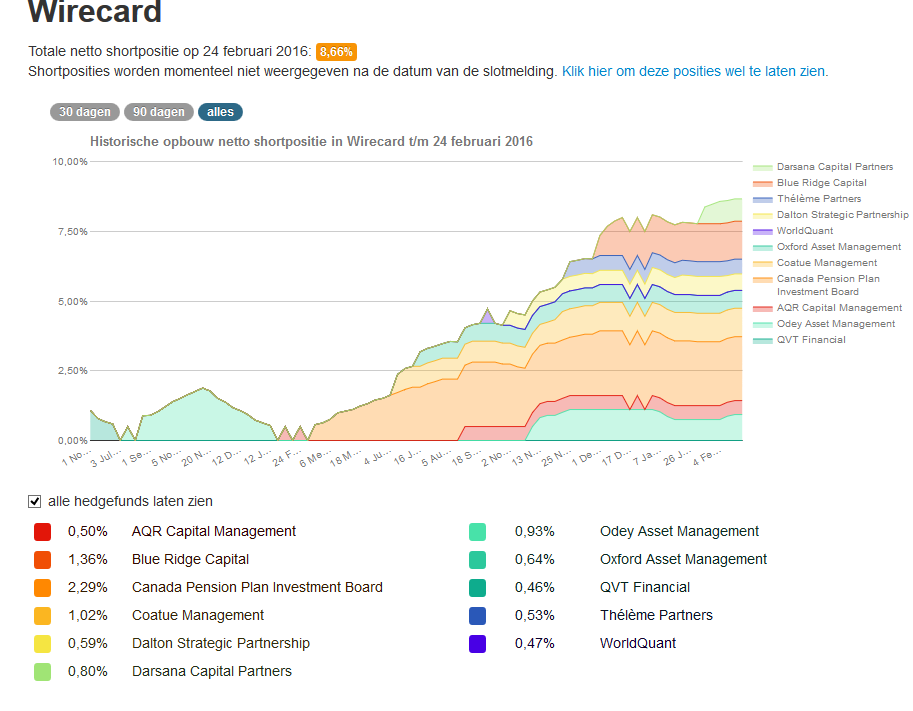
Task: Open Blue Ridge Capital in fund list
Action: coord(190,559)
